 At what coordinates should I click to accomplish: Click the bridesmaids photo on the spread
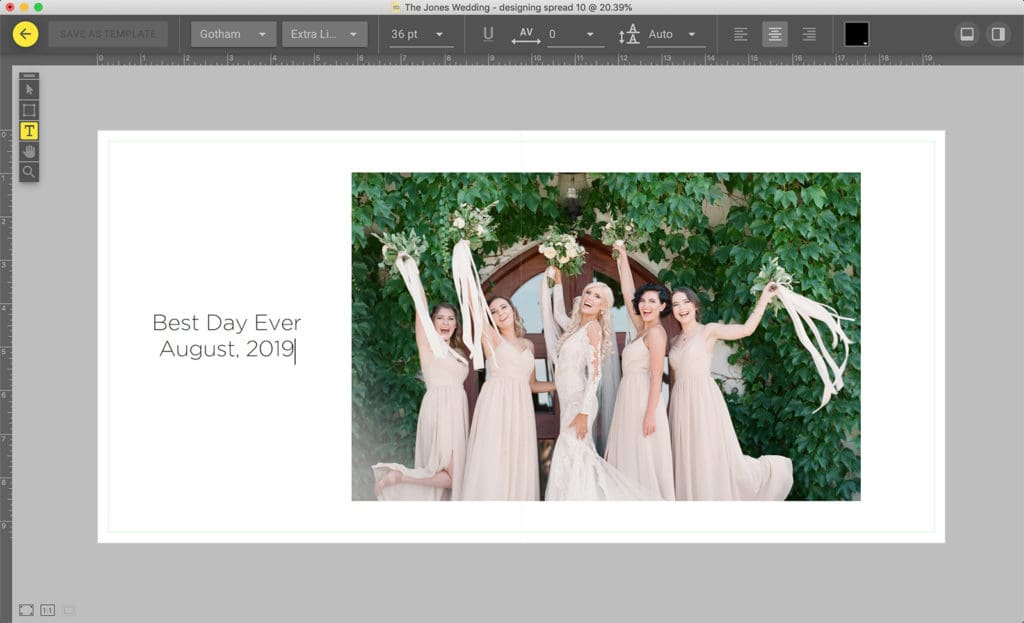pyautogui.click(x=605, y=336)
